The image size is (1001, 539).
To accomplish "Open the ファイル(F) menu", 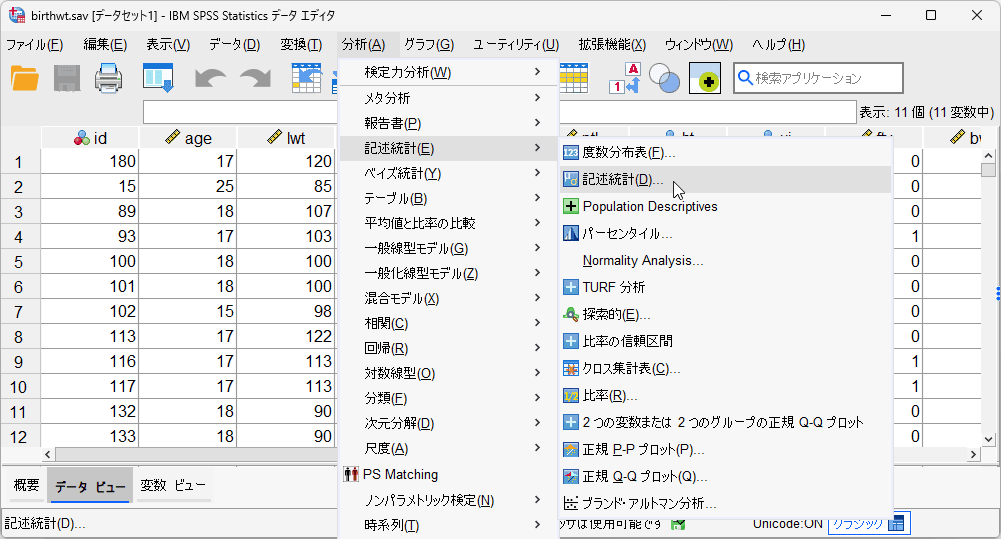I will coord(34,45).
